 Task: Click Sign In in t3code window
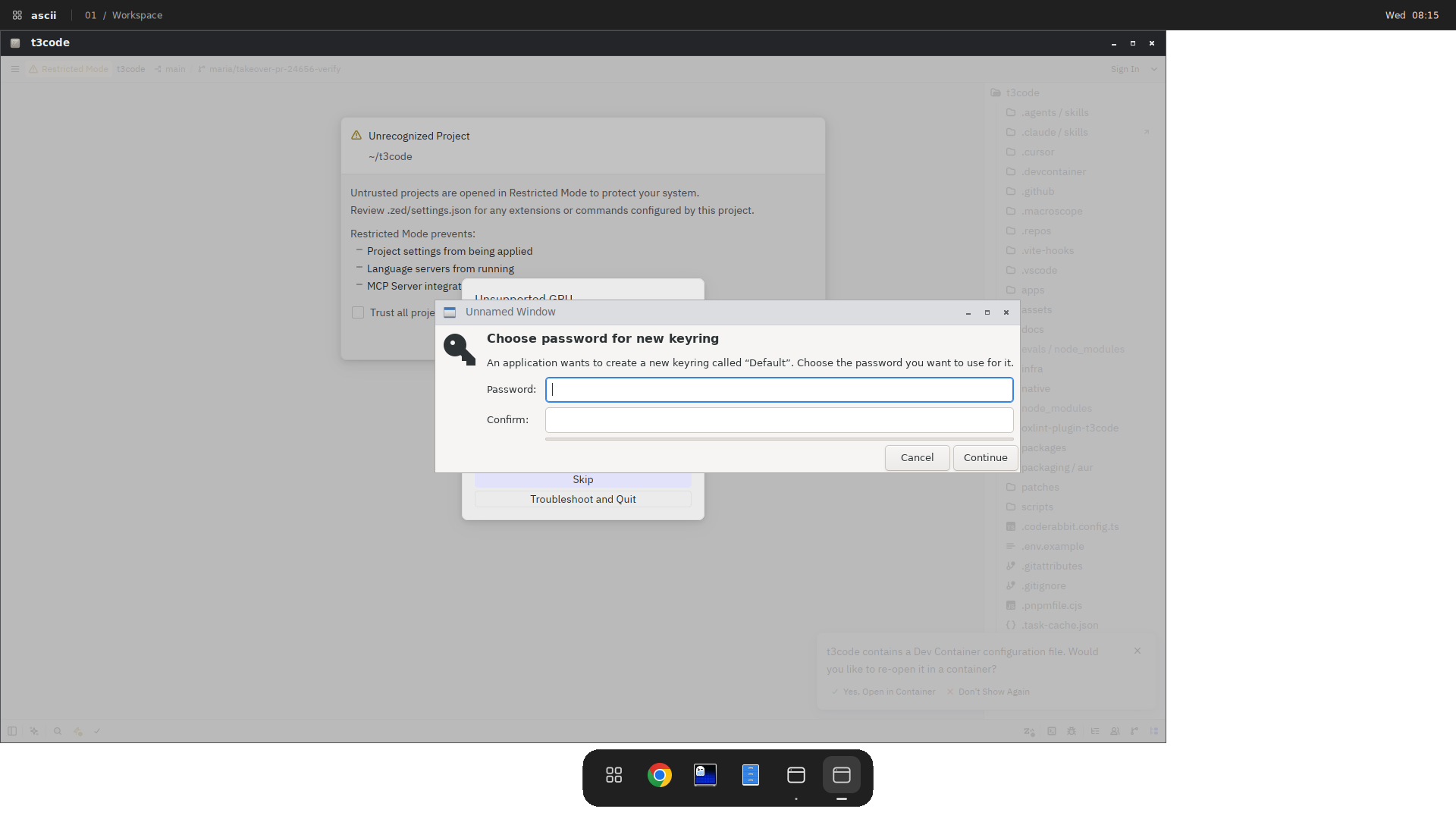click(1125, 69)
